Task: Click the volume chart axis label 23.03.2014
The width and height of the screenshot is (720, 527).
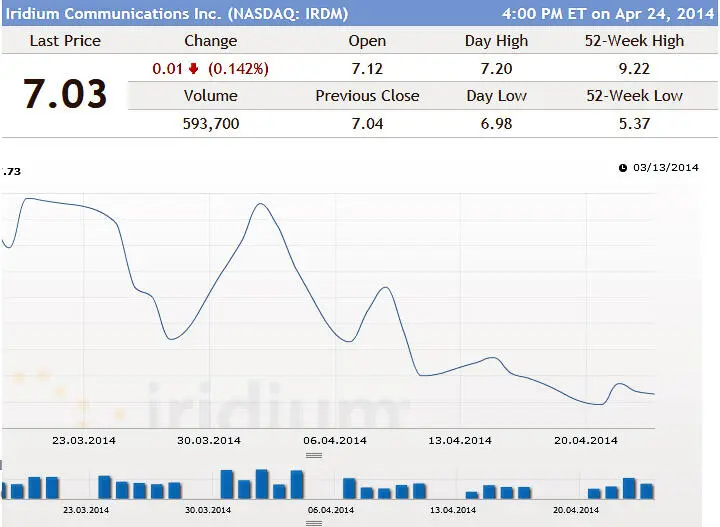Action: (86, 510)
